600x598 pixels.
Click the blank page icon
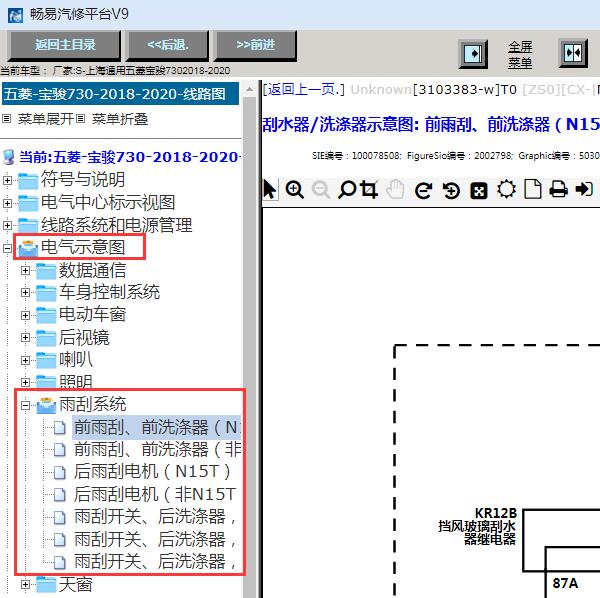pos(533,189)
